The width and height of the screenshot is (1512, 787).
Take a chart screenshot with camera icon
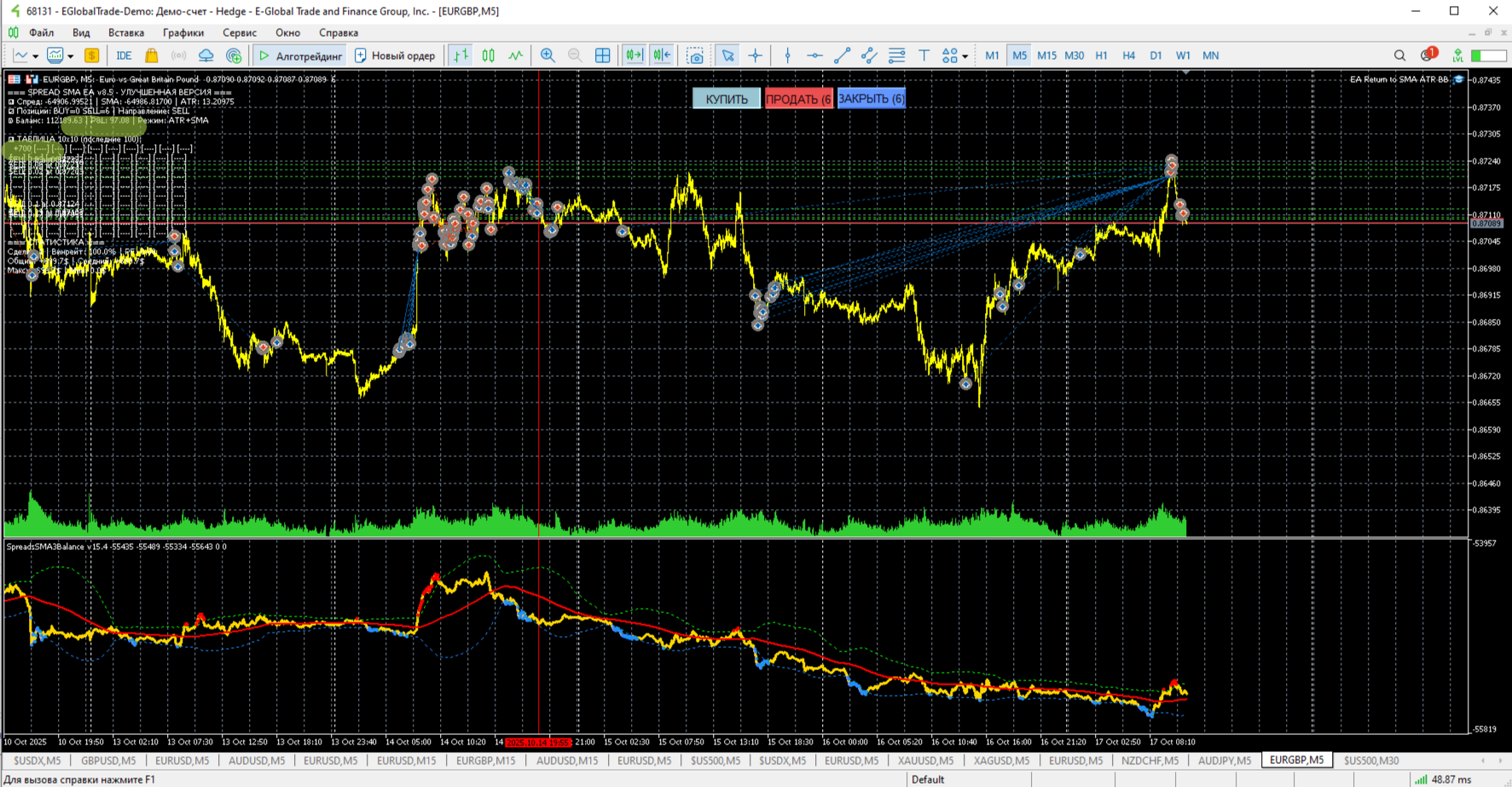696,55
